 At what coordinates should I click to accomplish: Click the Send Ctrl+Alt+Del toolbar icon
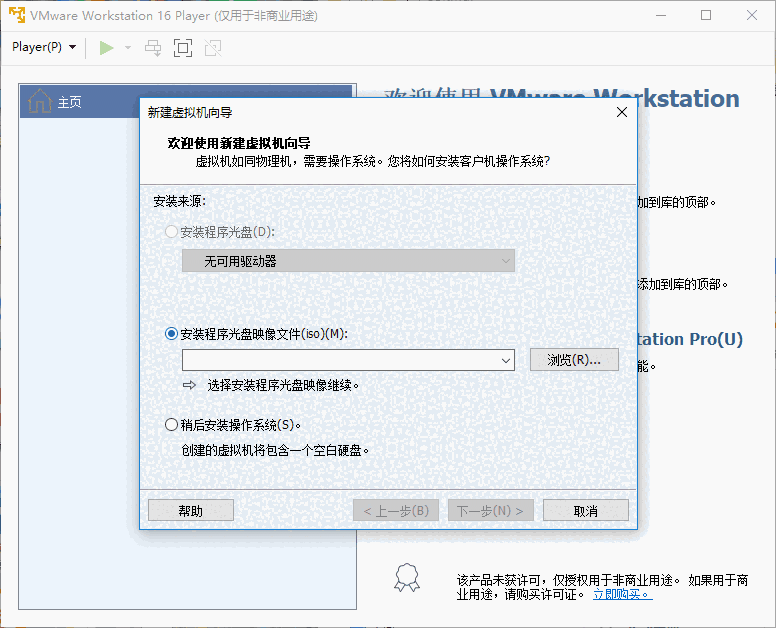pos(153,48)
